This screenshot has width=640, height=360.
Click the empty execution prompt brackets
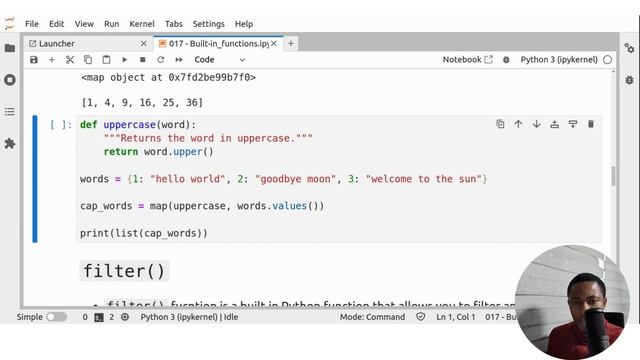61,124
